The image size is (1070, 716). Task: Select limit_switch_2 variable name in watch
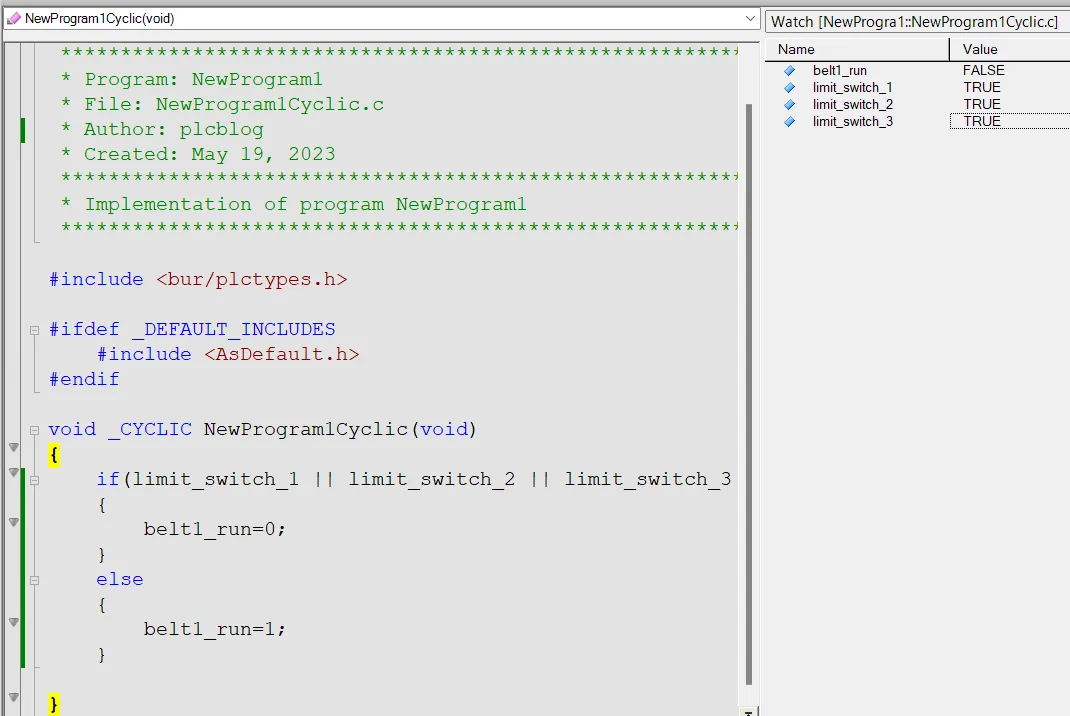[x=852, y=104]
